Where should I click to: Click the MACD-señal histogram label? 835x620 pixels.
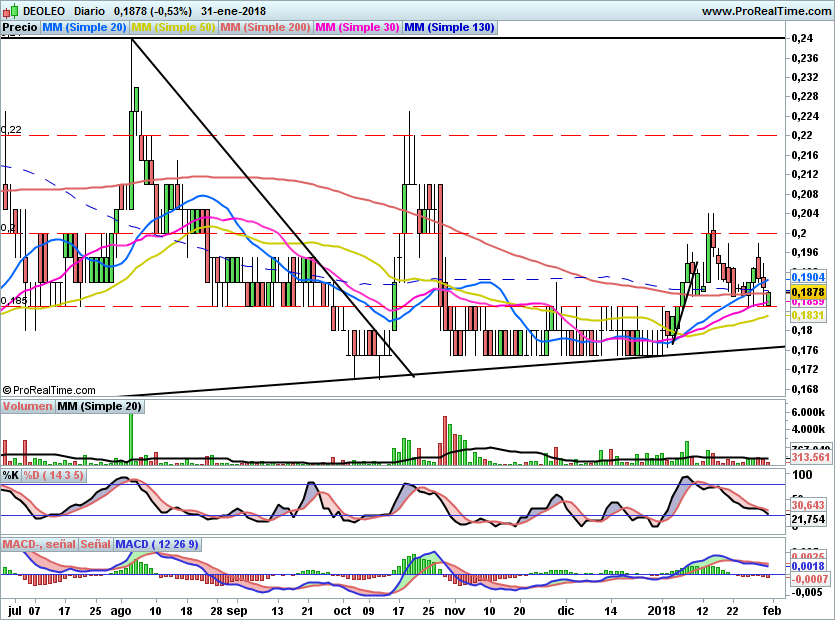click(x=40, y=544)
